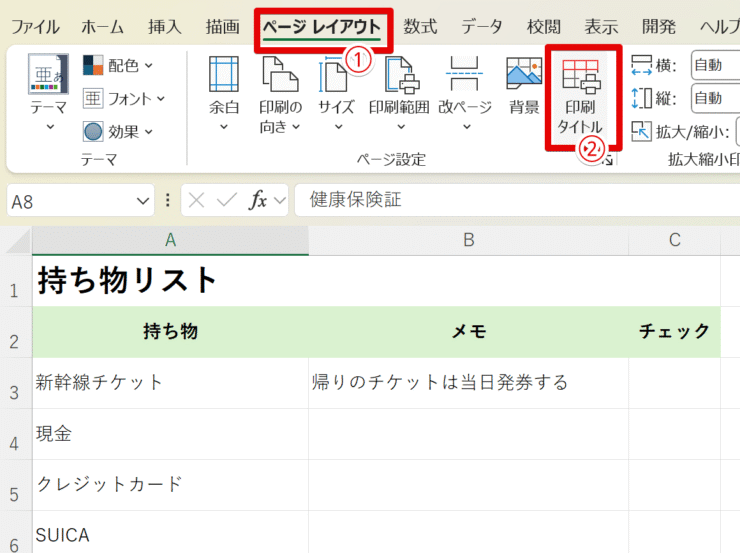Click the 印刷の向き orientation icon

point(280,74)
